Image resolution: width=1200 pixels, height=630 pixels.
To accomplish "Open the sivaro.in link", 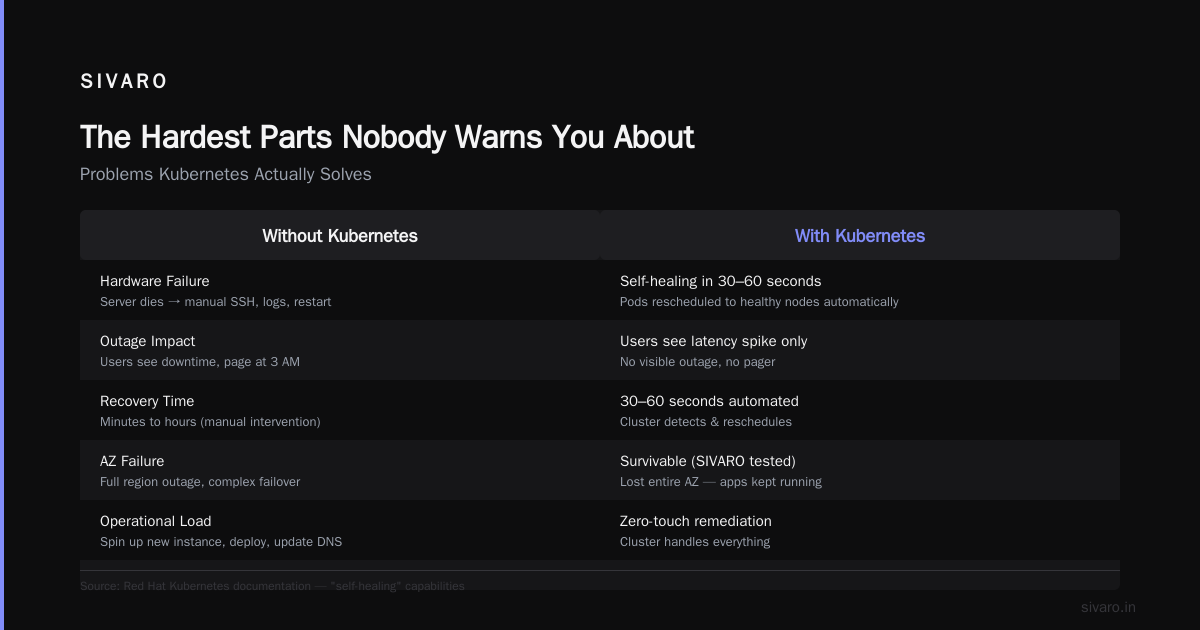I will tap(1108, 607).
